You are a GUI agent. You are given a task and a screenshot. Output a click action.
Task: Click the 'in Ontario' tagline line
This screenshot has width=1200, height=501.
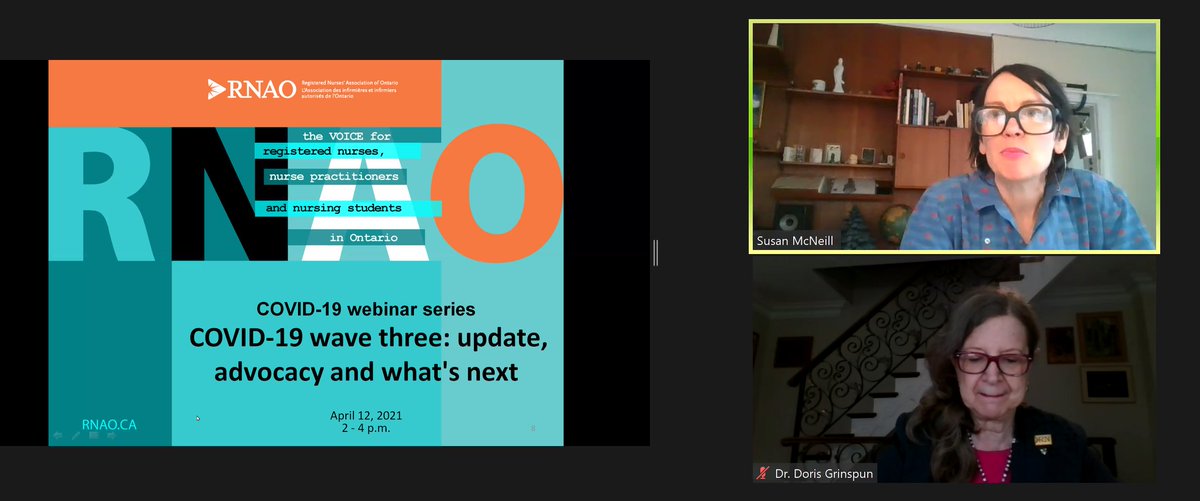point(362,237)
